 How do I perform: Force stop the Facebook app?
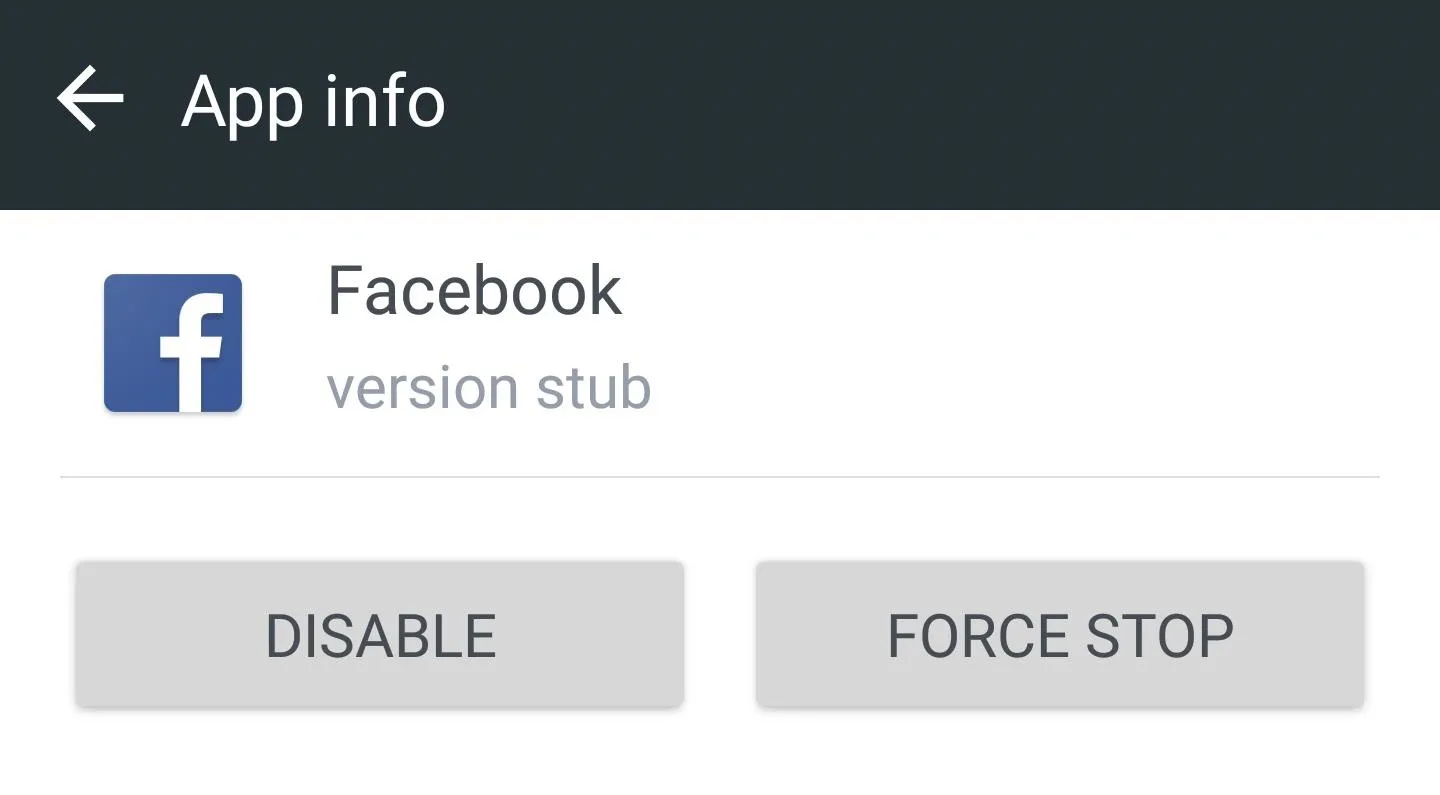tap(1060, 635)
